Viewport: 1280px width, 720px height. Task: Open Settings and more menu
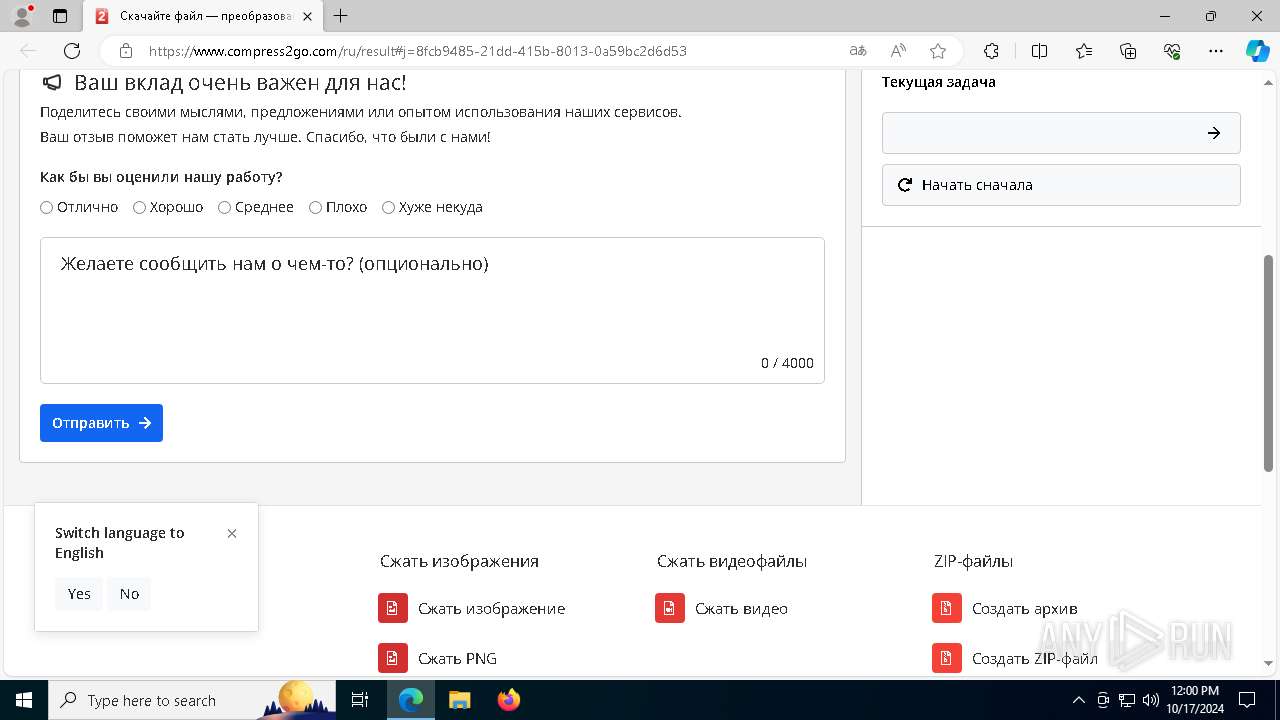[x=1216, y=51]
